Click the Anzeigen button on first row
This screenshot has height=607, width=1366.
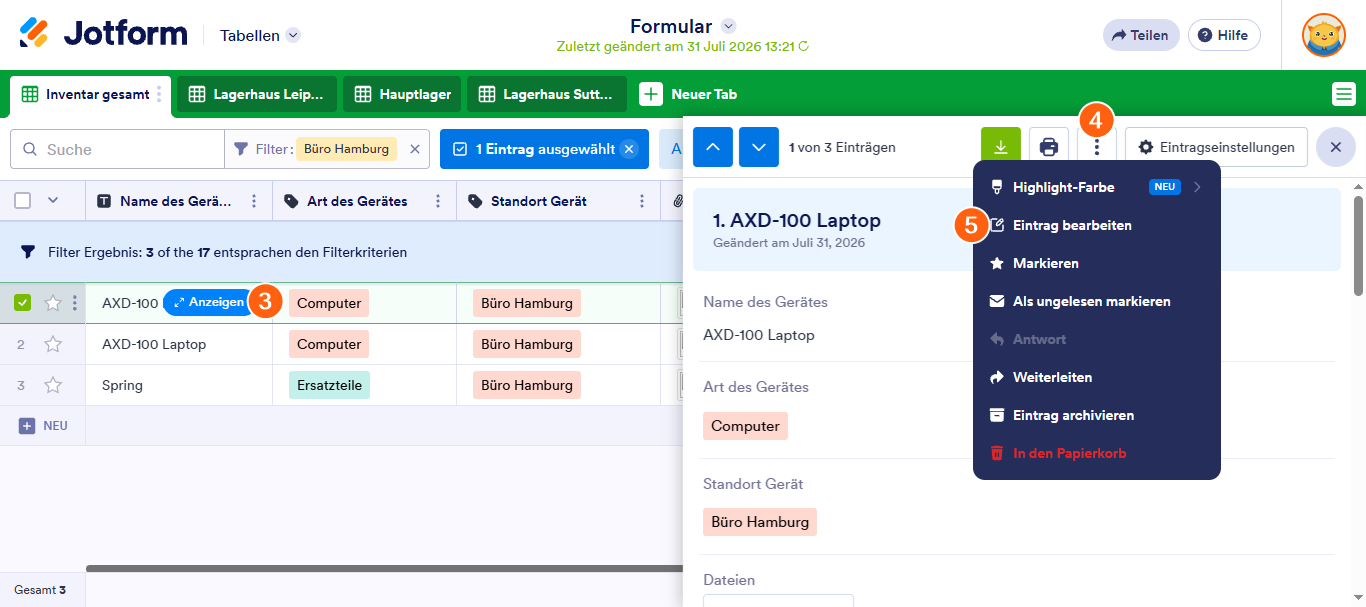click(x=210, y=302)
